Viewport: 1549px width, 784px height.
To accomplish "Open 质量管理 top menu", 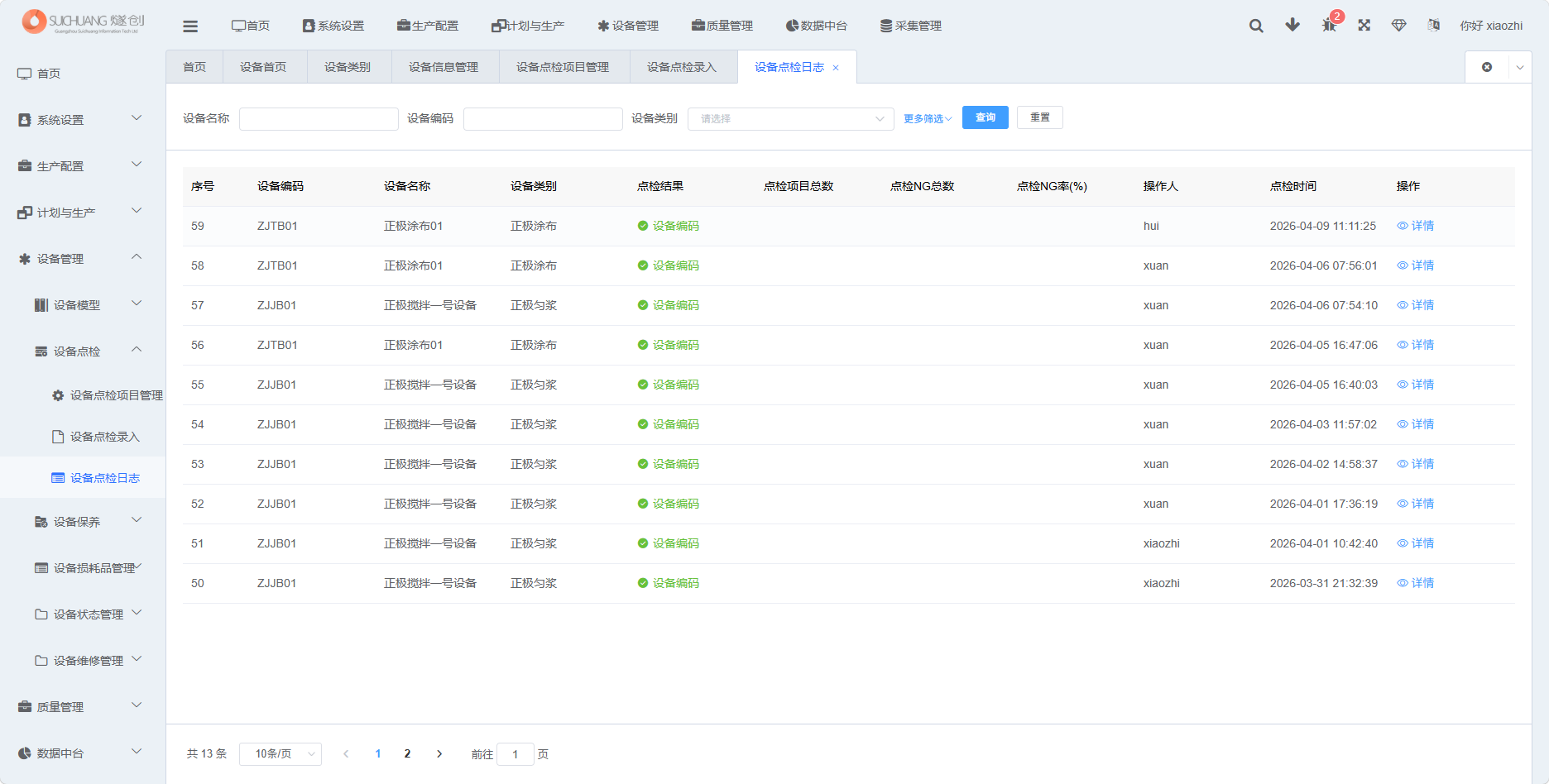I will pyautogui.click(x=722, y=26).
